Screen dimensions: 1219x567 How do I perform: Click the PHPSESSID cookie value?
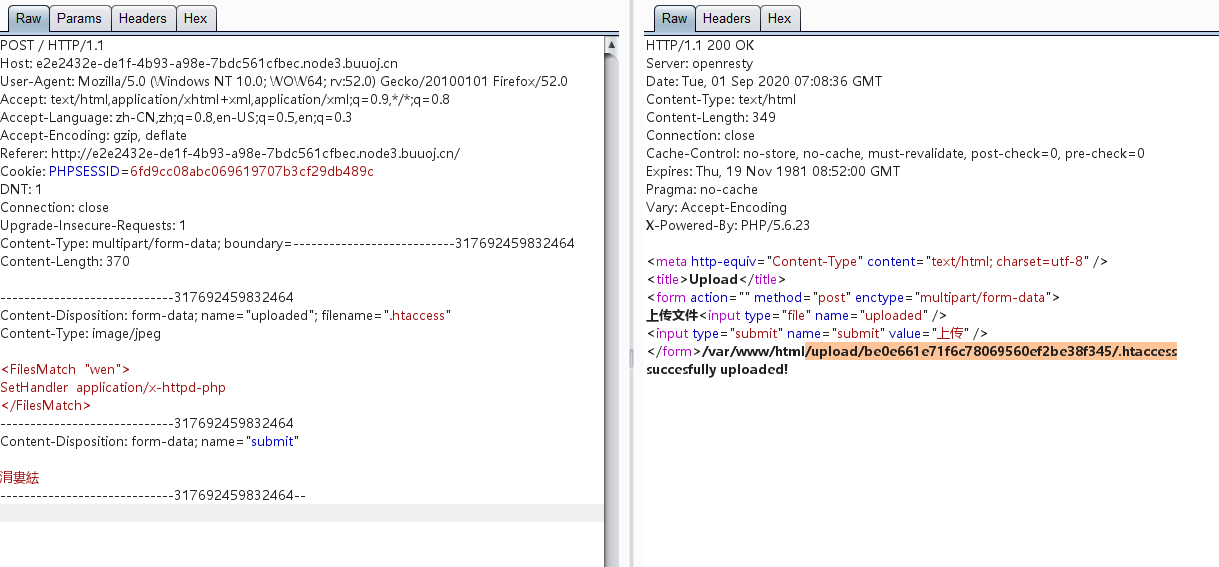252,171
